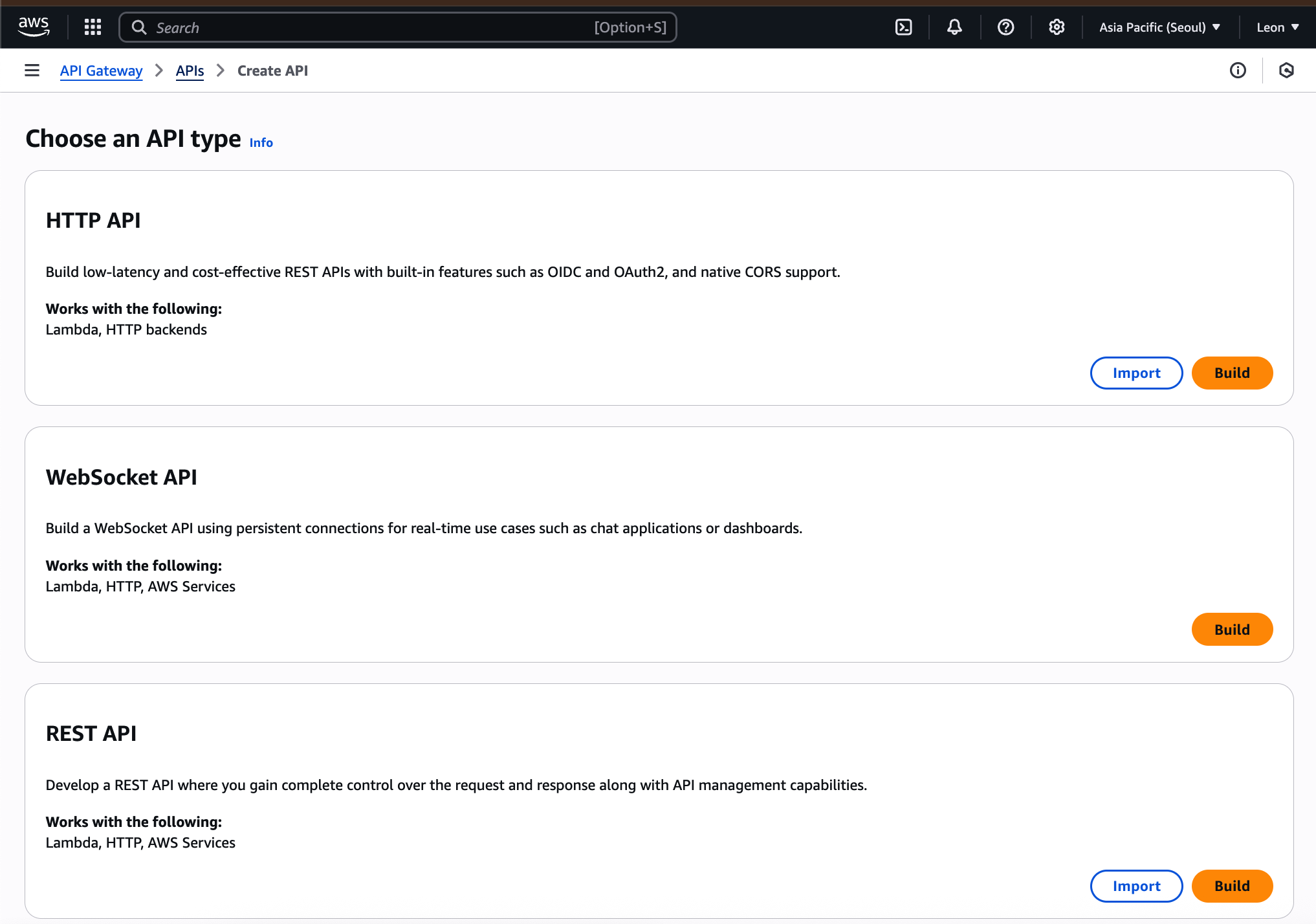
Task: Open the info panel circle icon
Action: [x=1238, y=71]
